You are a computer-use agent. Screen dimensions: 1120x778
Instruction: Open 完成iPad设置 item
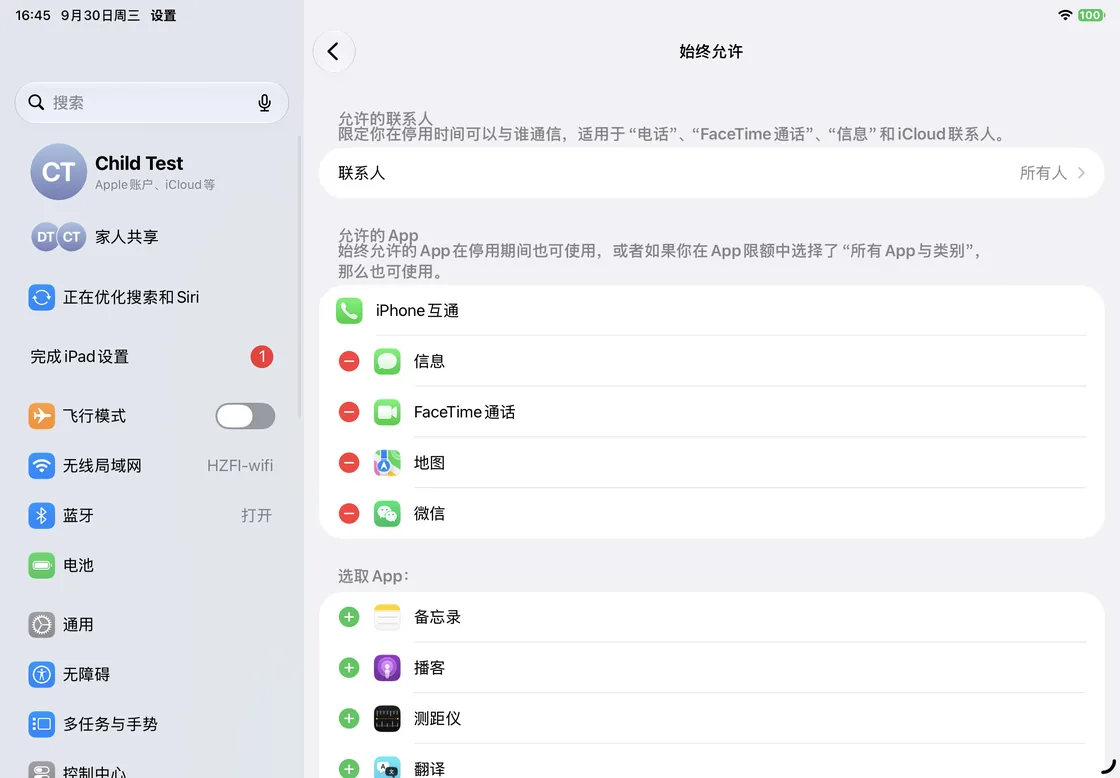click(x=151, y=356)
